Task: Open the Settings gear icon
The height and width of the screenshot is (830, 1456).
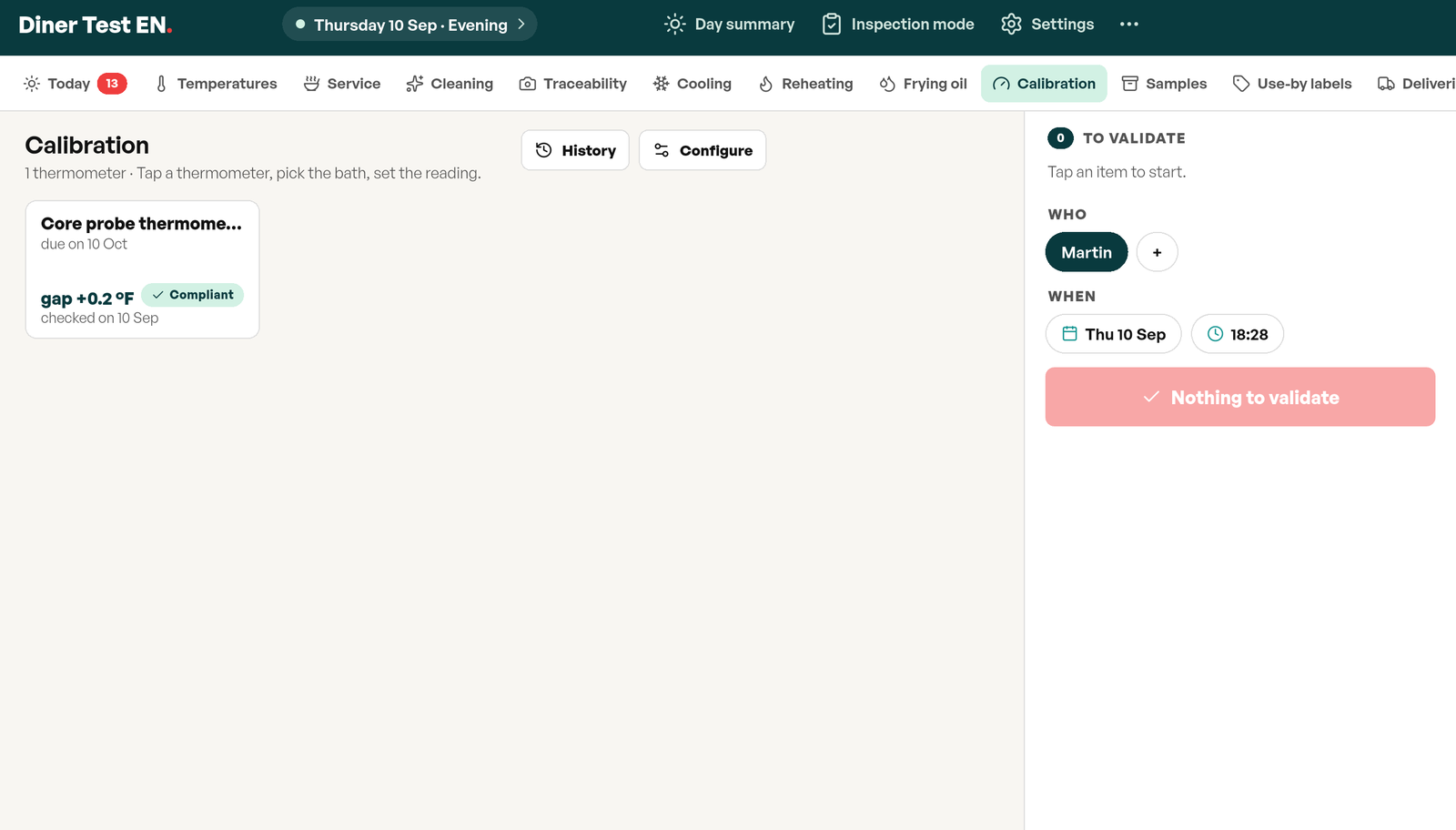Action: [1011, 25]
